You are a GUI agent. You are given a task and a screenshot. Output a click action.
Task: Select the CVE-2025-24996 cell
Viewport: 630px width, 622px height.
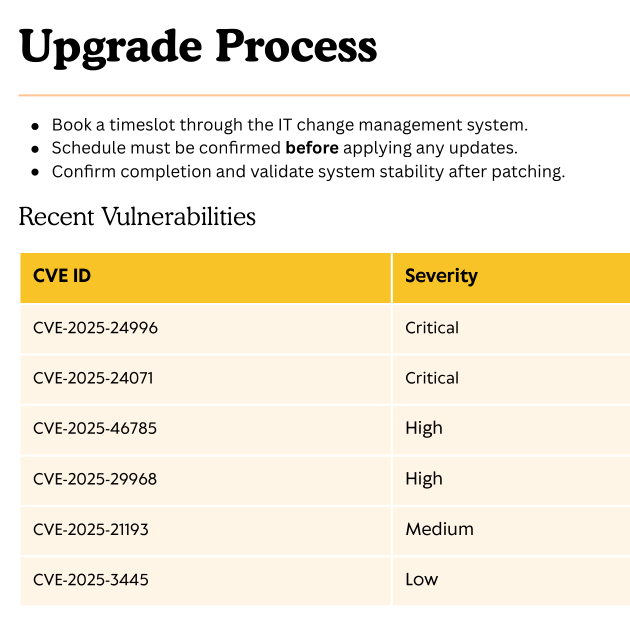coord(95,328)
